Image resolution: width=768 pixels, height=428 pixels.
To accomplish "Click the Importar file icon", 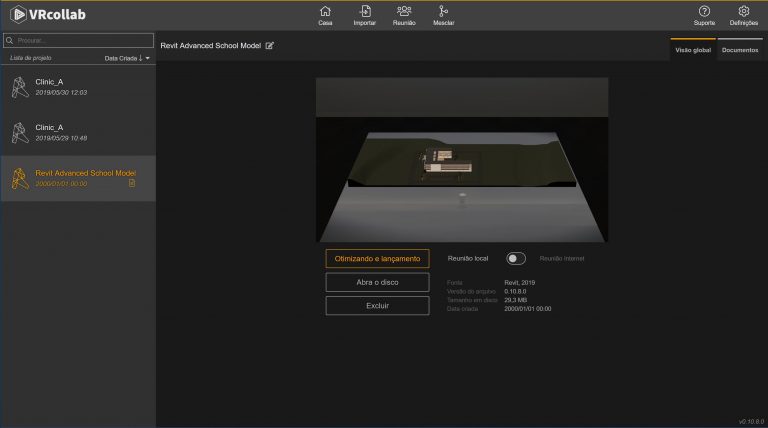I will [x=365, y=11].
